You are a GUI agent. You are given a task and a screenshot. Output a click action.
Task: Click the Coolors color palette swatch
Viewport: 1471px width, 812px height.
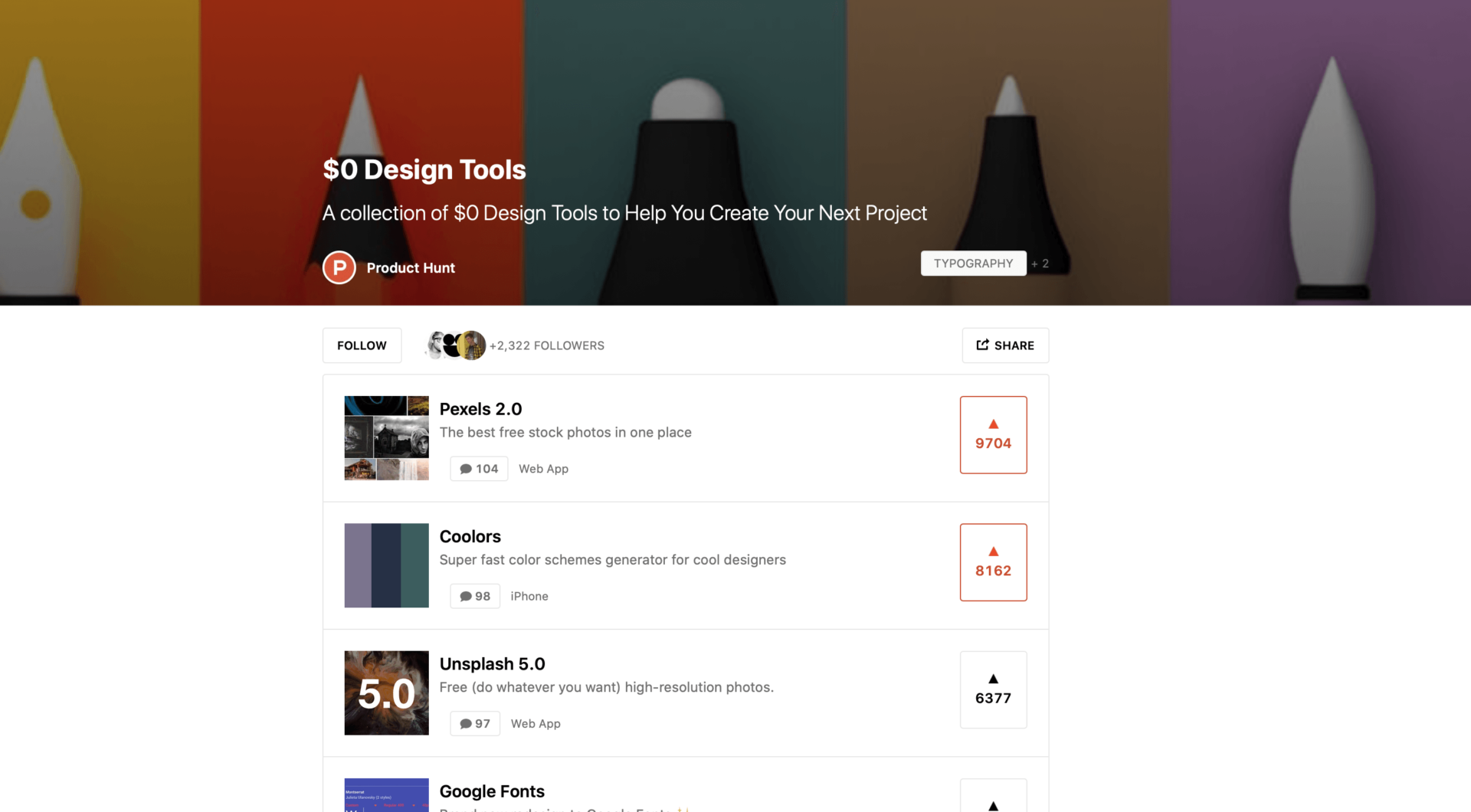click(386, 565)
